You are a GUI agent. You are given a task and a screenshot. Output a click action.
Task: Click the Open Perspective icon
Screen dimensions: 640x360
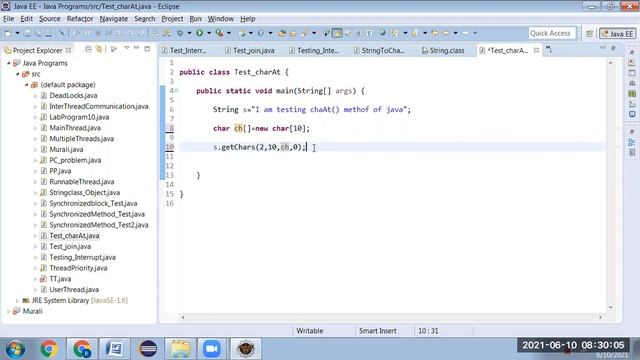click(589, 34)
